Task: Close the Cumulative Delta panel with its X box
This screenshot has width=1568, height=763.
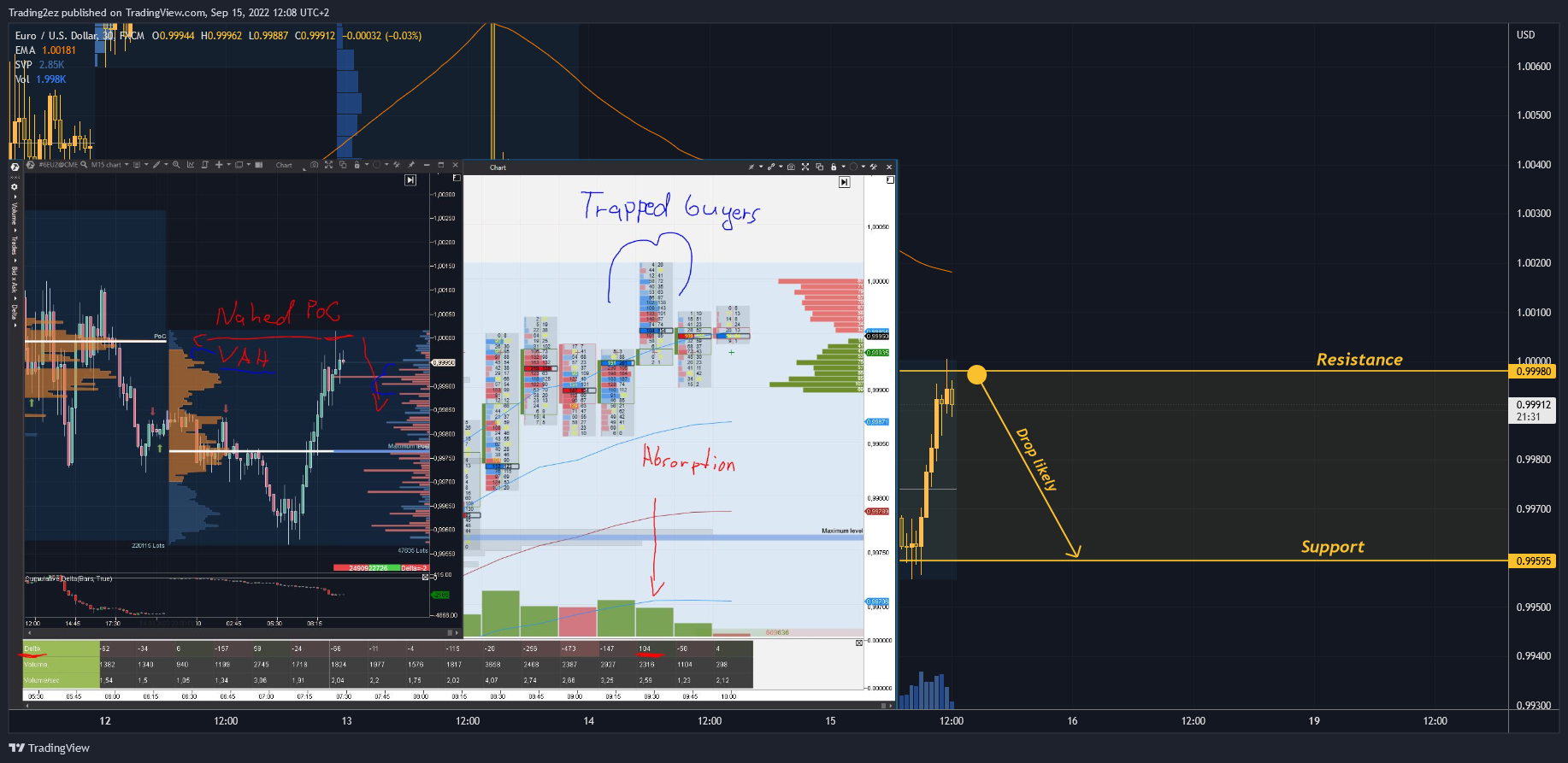Action: point(425,578)
